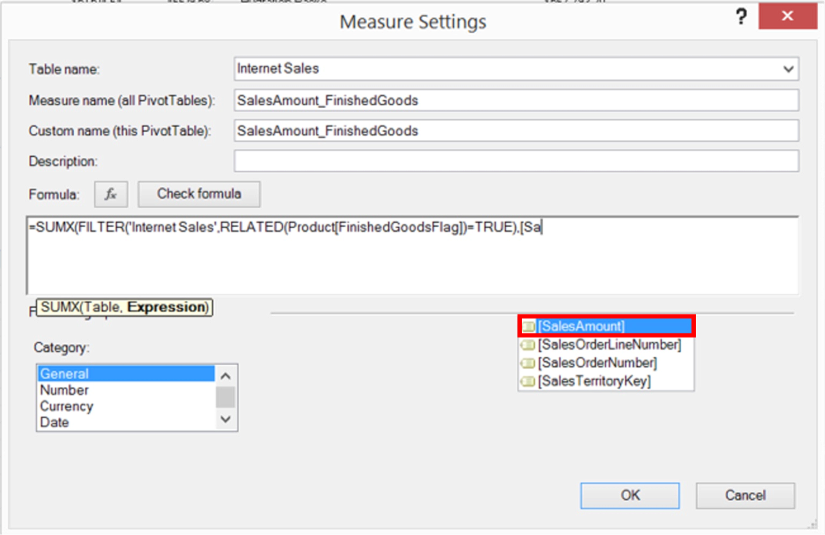Close the Measure Settings dialog
Screen dimensions: 825x535
791,17
